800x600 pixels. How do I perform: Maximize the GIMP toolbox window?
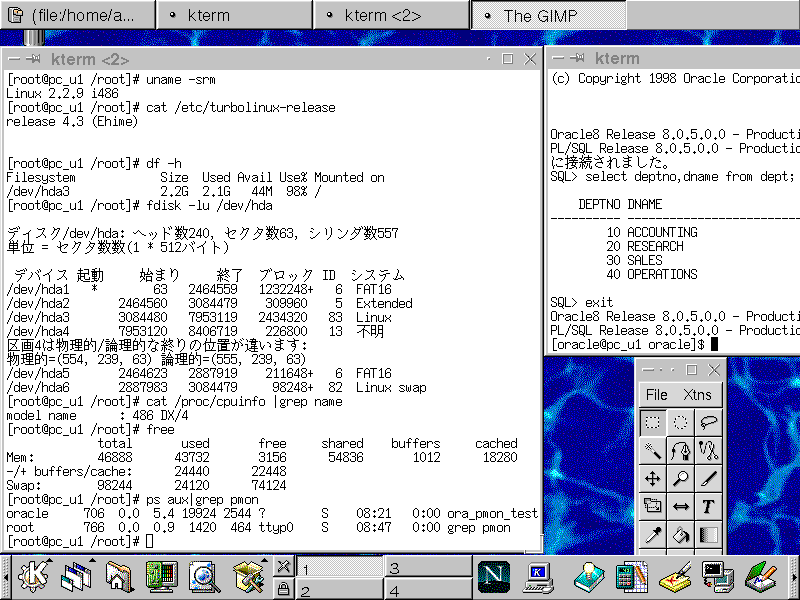point(692,369)
